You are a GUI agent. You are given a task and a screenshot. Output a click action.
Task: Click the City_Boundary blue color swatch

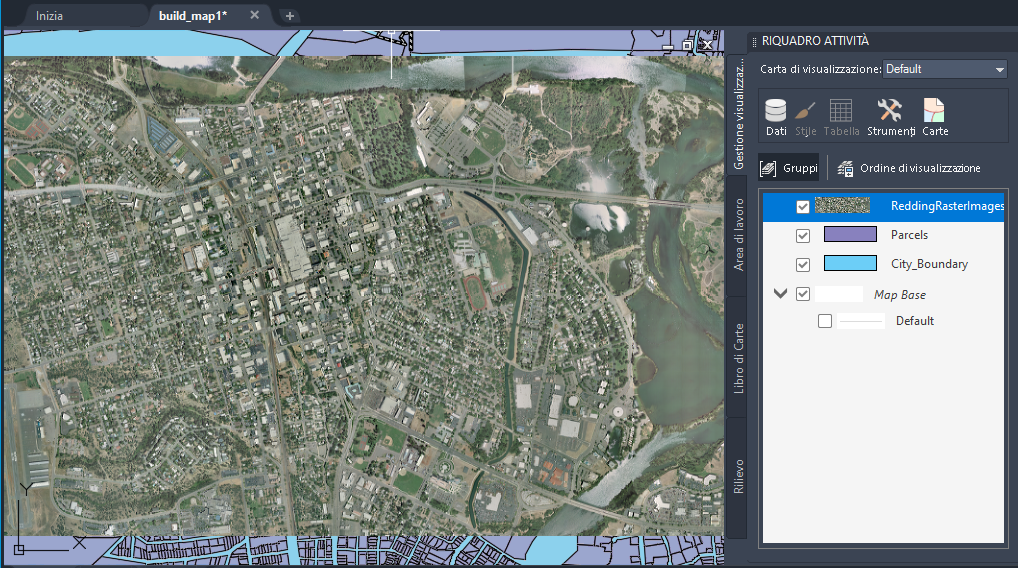pyautogui.click(x=850, y=263)
